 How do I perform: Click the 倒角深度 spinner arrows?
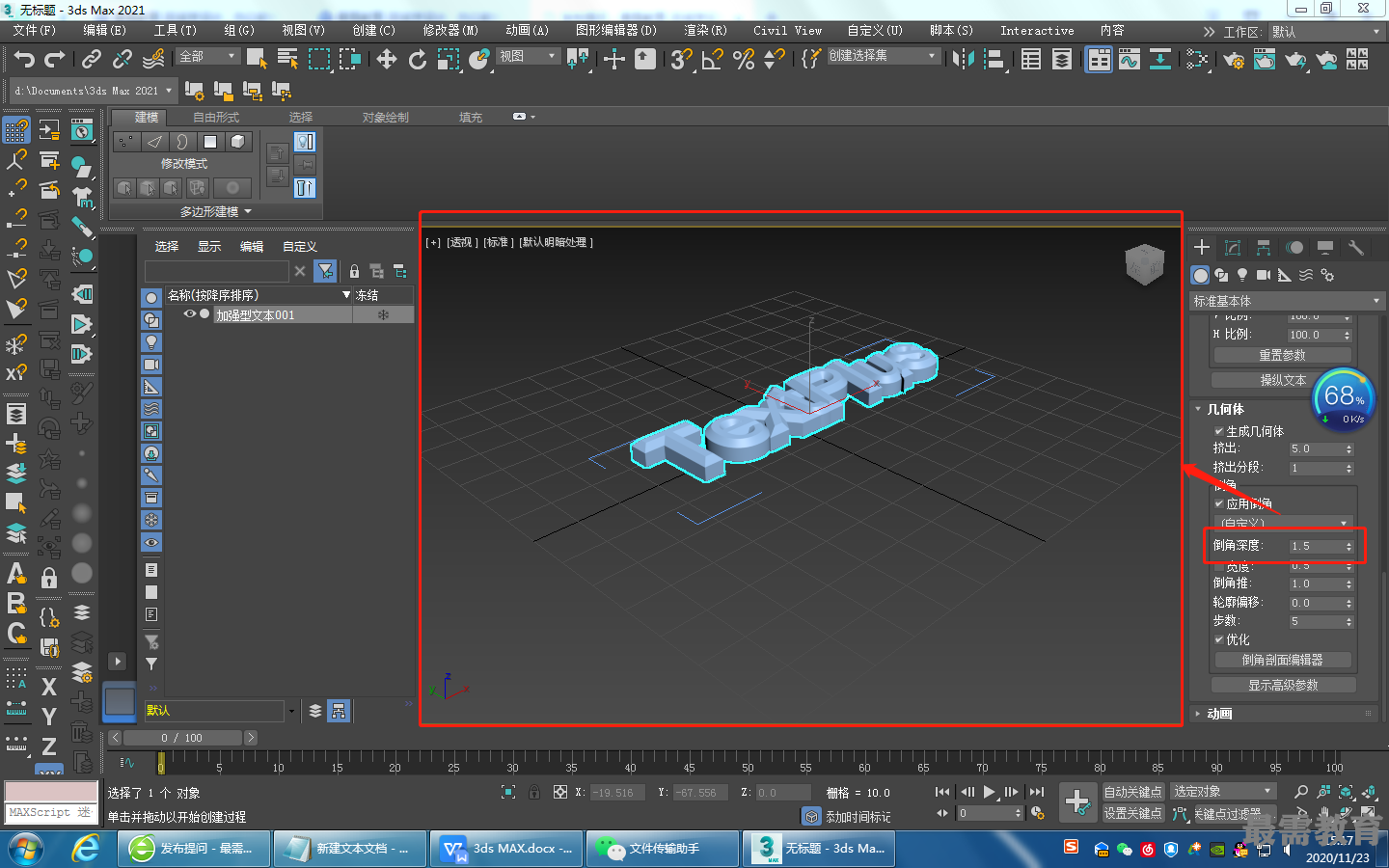[1348, 546]
